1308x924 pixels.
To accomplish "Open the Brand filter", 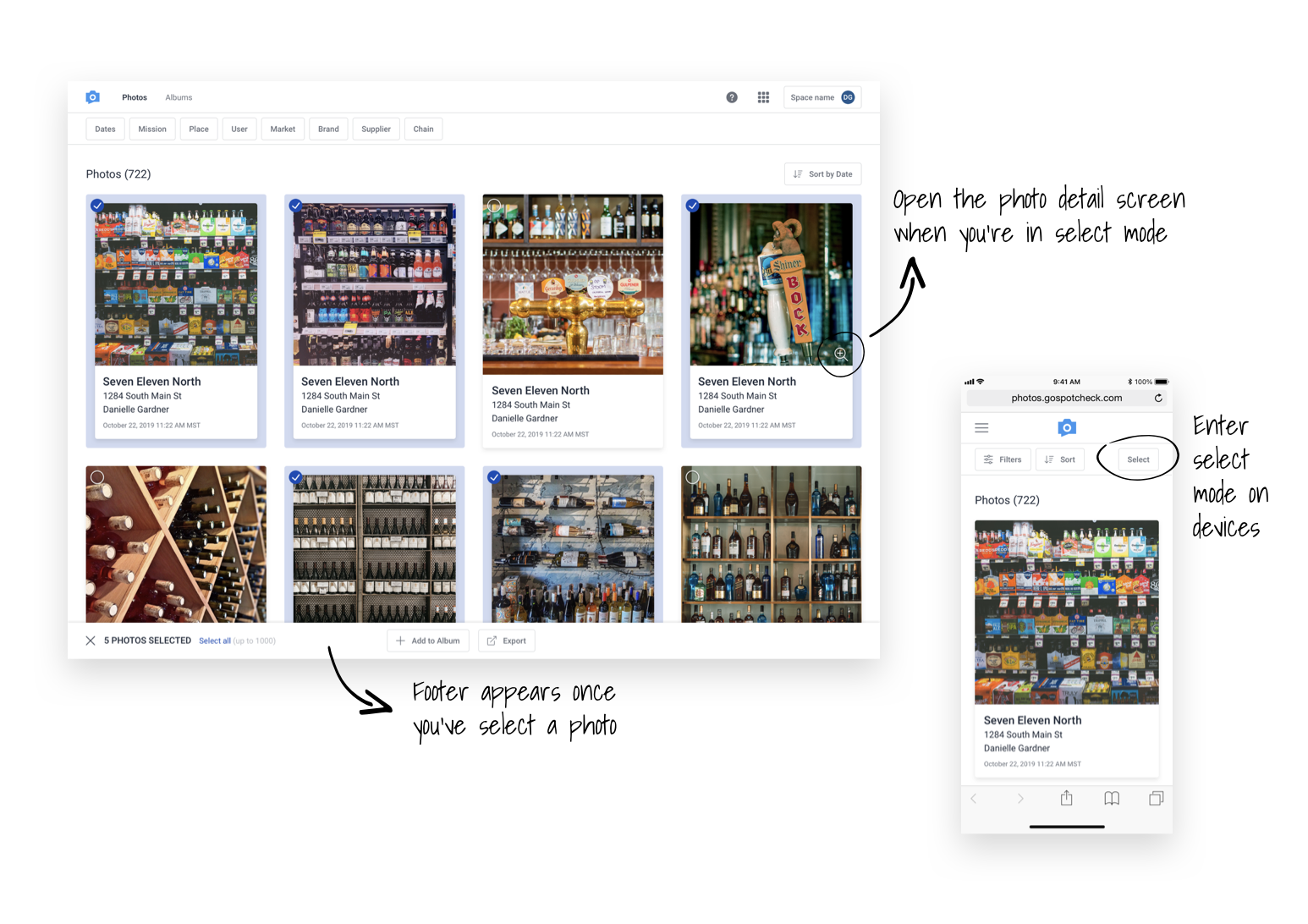I will pyautogui.click(x=328, y=129).
